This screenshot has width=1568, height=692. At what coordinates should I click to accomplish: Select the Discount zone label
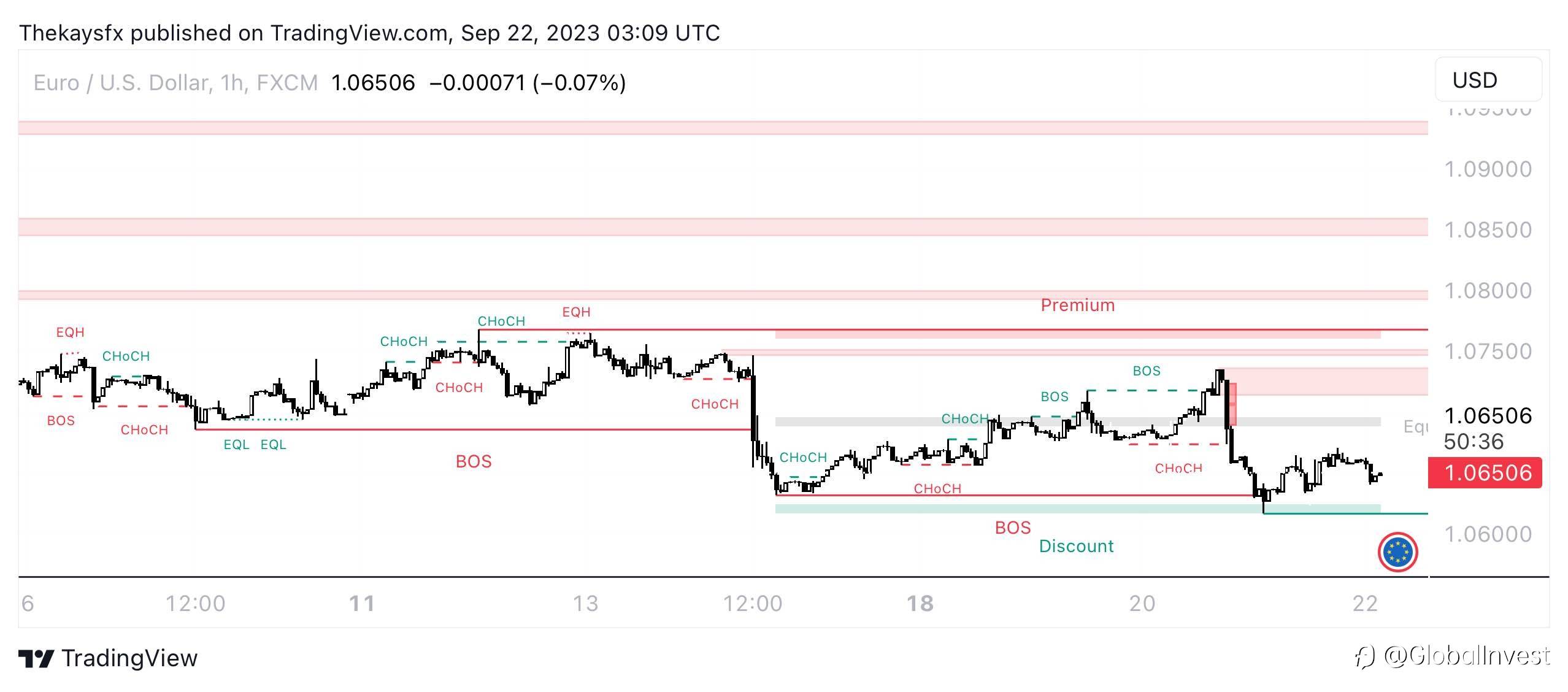pos(1076,546)
